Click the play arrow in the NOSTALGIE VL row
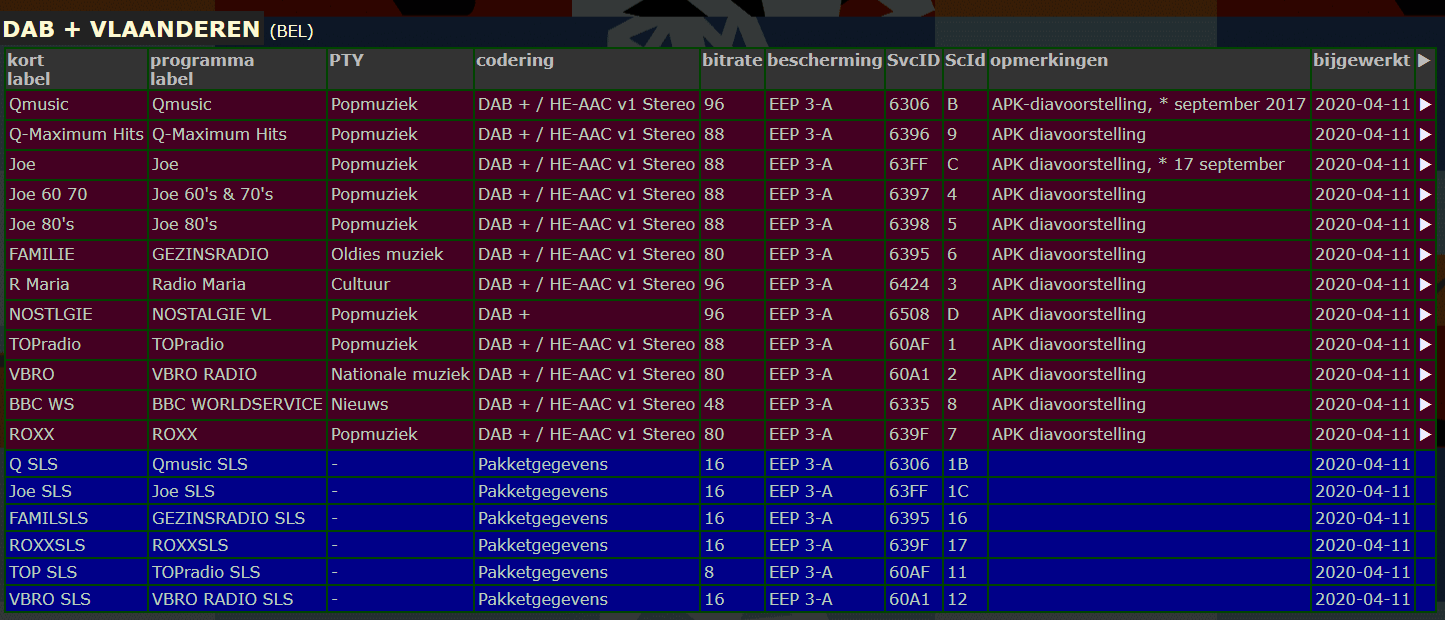This screenshot has width=1445, height=620. tap(1425, 314)
